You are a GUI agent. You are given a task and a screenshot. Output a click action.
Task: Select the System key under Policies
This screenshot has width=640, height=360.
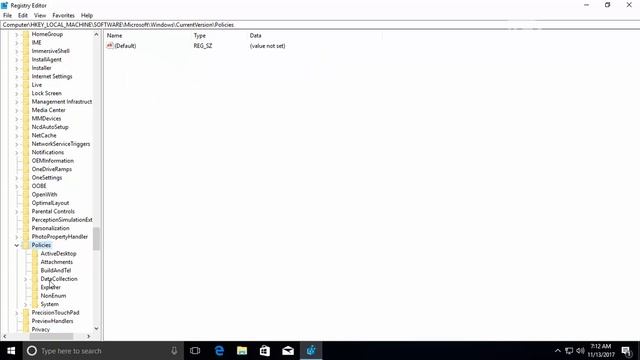click(49, 304)
